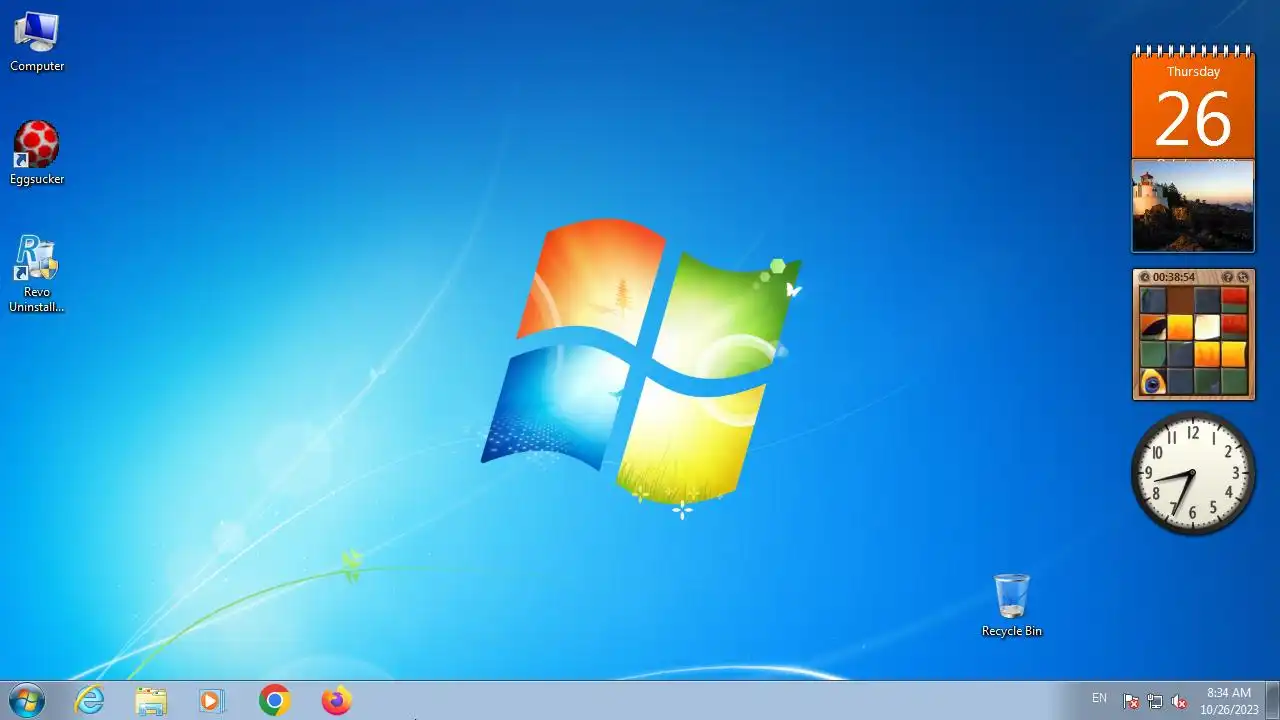Move the toucan eye puzzle tile
This screenshot has width=1280, height=720.
coord(1153,381)
